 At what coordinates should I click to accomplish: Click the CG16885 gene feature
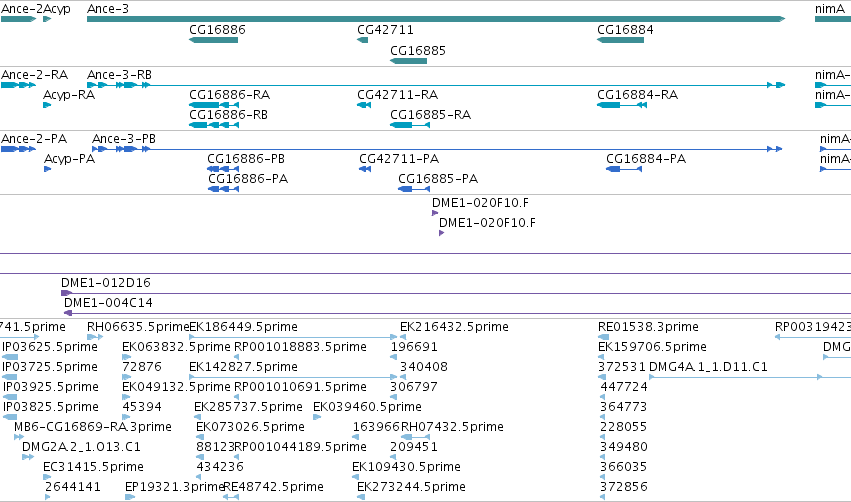(408, 61)
